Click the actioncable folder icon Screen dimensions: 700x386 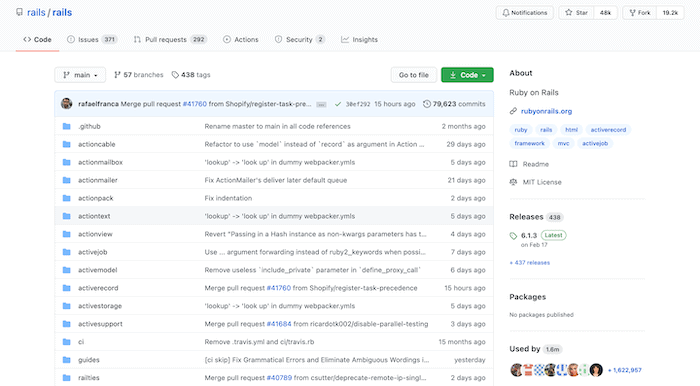(67, 144)
